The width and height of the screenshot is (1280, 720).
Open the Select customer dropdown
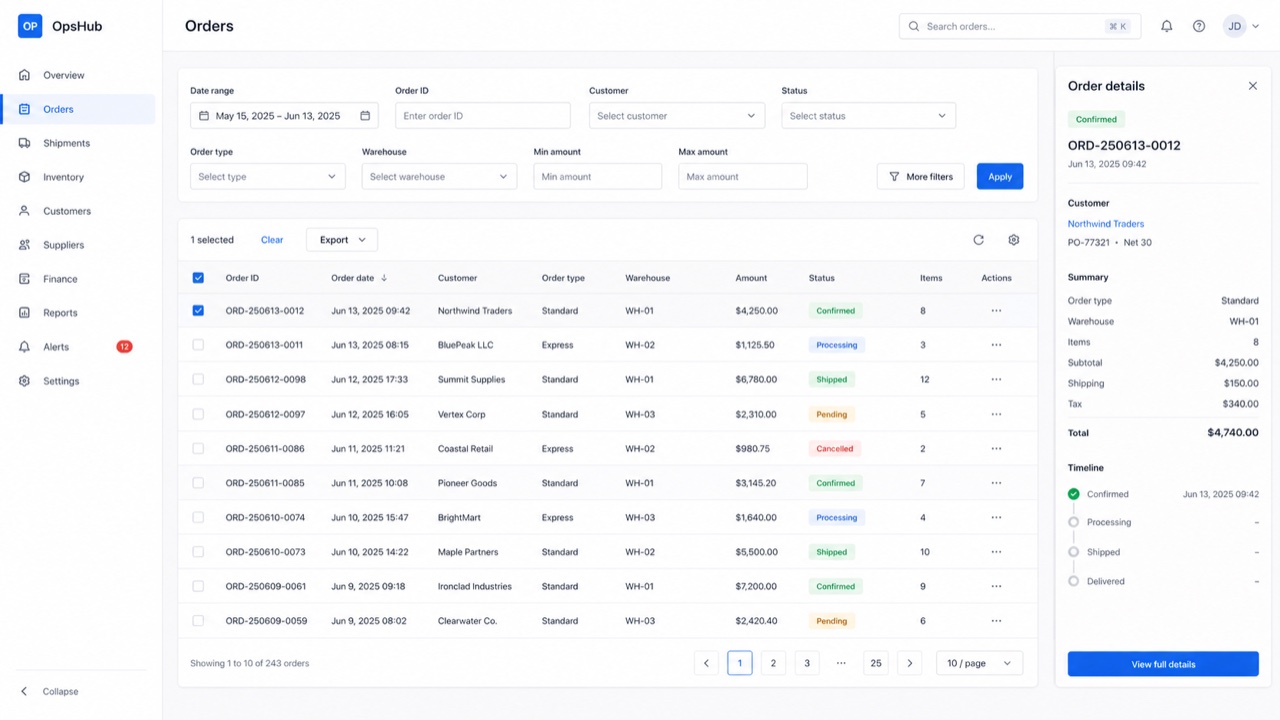pyautogui.click(x=677, y=116)
